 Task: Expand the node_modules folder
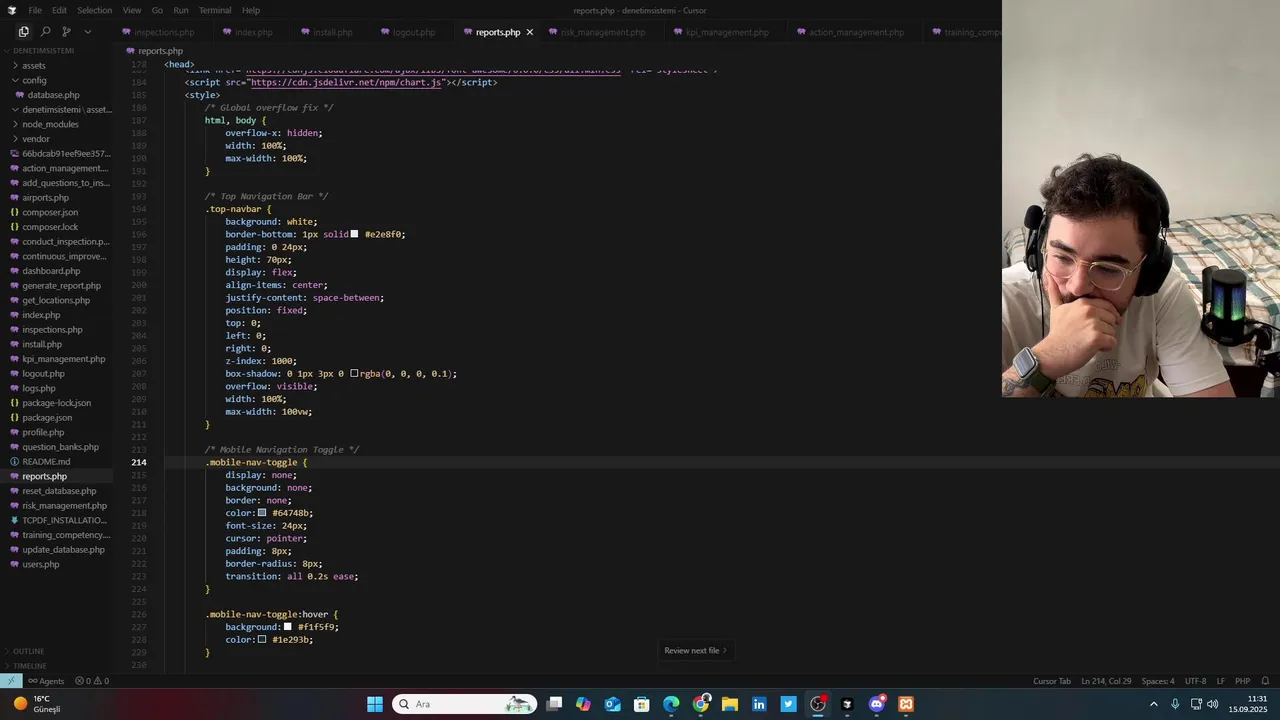(x=50, y=124)
